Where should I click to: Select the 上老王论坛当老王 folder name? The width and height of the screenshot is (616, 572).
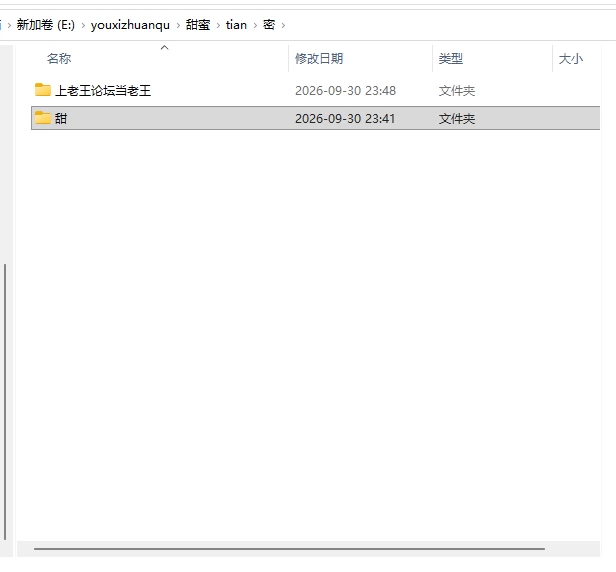point(103,90)
